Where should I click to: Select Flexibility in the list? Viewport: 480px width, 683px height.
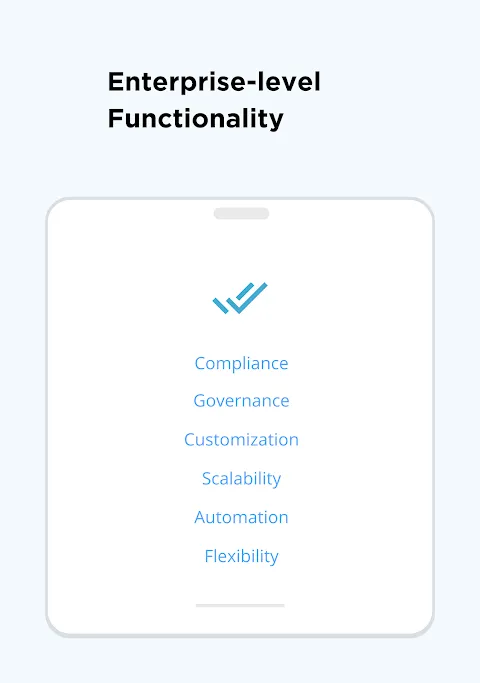[x=241, y=557]
